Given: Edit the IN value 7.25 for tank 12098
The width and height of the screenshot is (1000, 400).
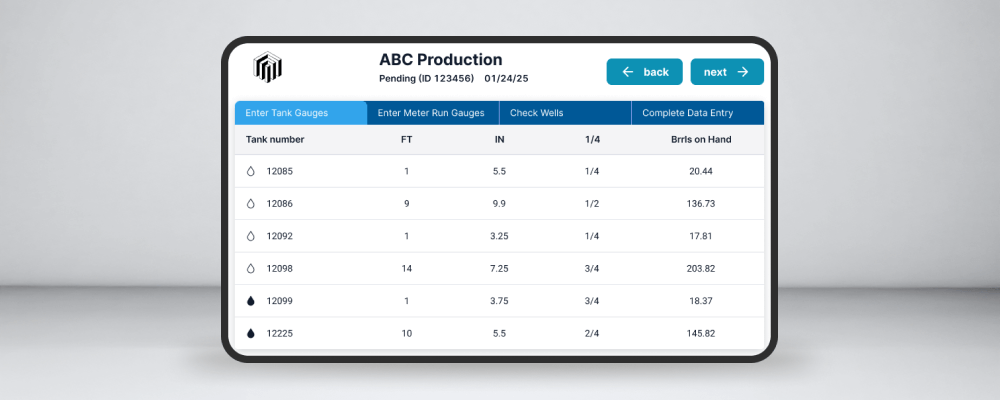Looking at the screenshot, I should coord(500,269).
